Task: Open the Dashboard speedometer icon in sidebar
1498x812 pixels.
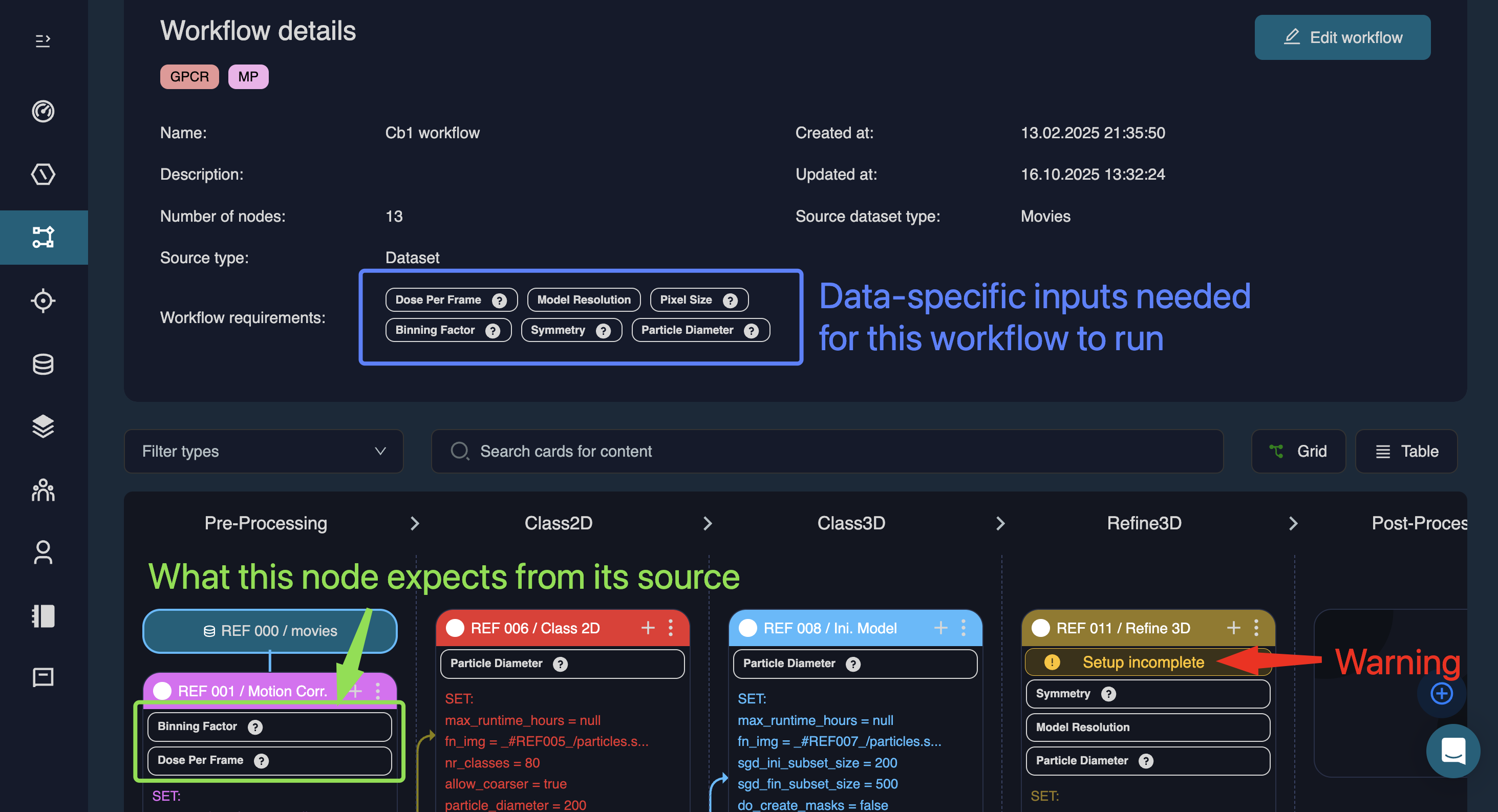Action: click(42, 112)
